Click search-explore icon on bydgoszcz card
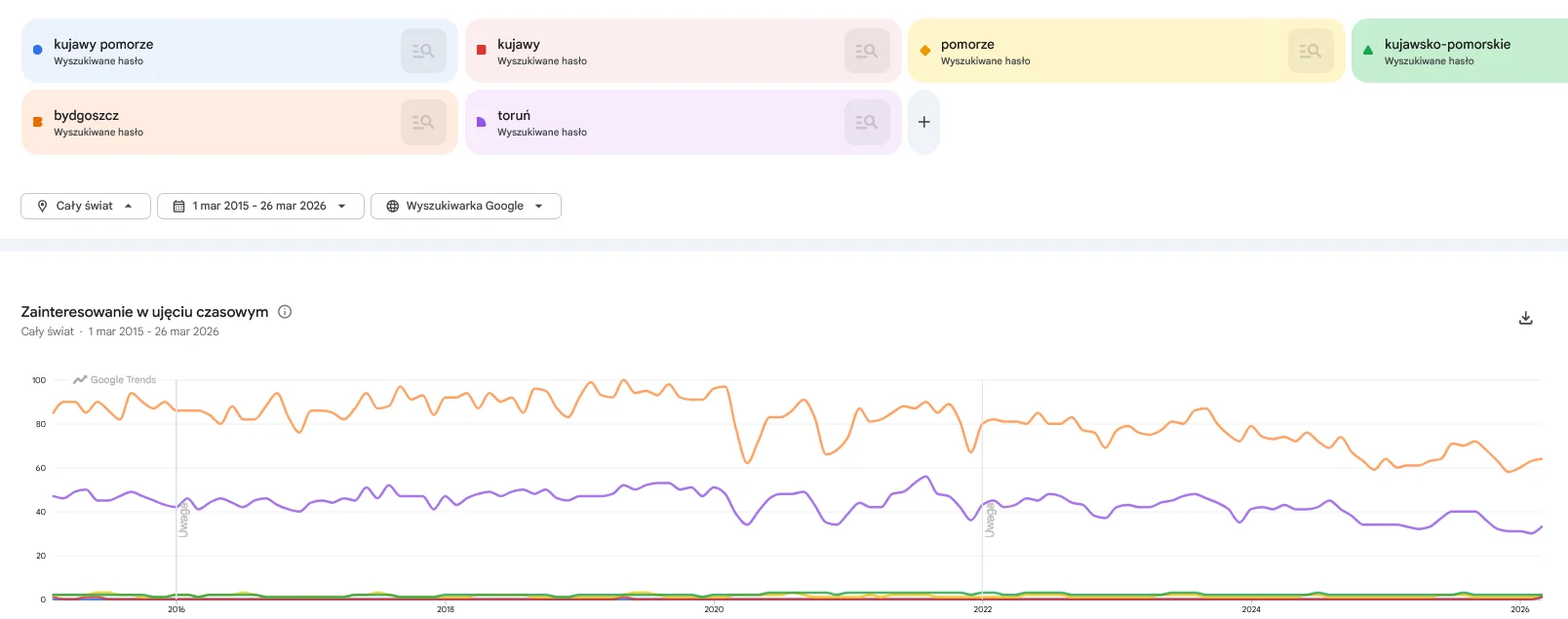This screenshot has height=619, width=1568. 423,122
